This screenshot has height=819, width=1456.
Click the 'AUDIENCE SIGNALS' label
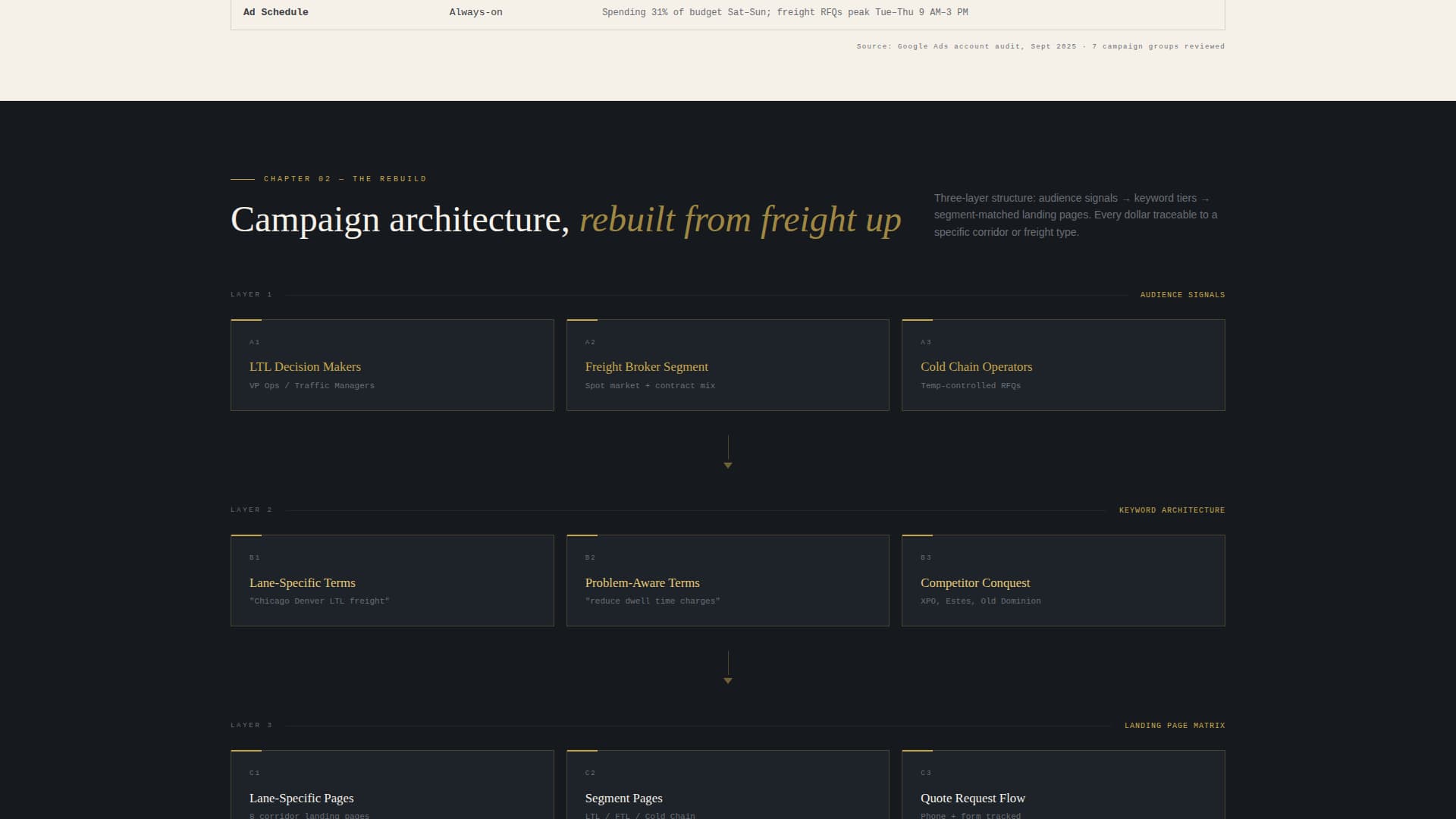point(1182,295)
